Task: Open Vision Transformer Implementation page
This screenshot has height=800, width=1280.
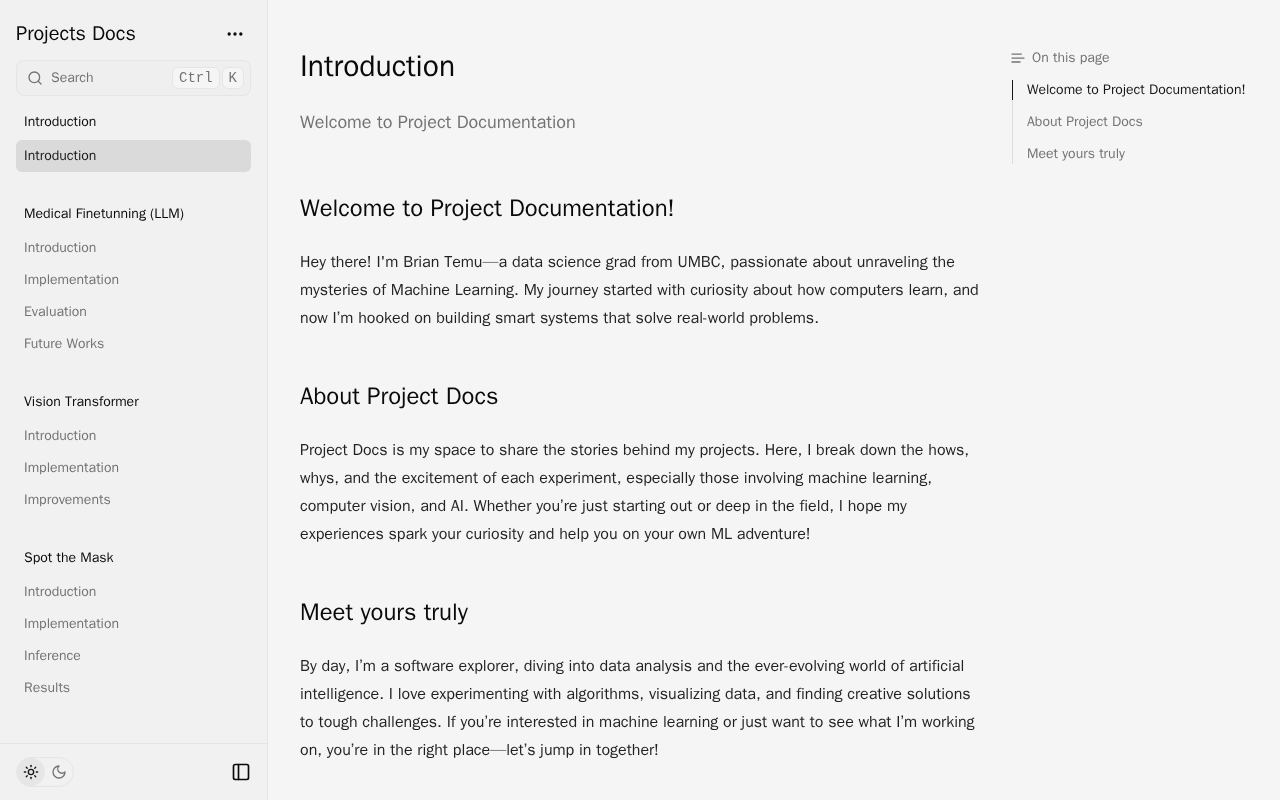Action: coord(71,468)
